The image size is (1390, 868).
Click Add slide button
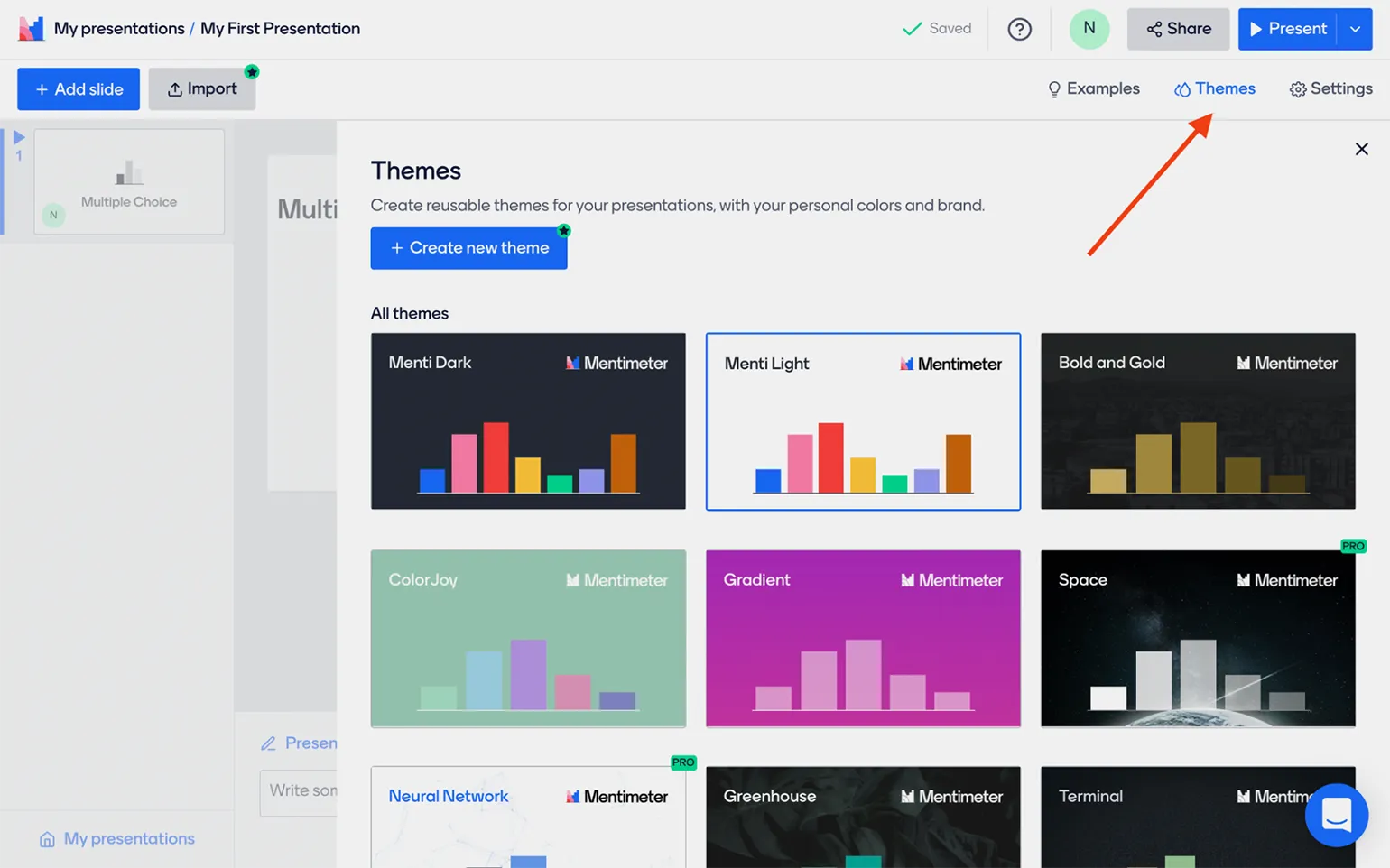(x=79, y=88)
